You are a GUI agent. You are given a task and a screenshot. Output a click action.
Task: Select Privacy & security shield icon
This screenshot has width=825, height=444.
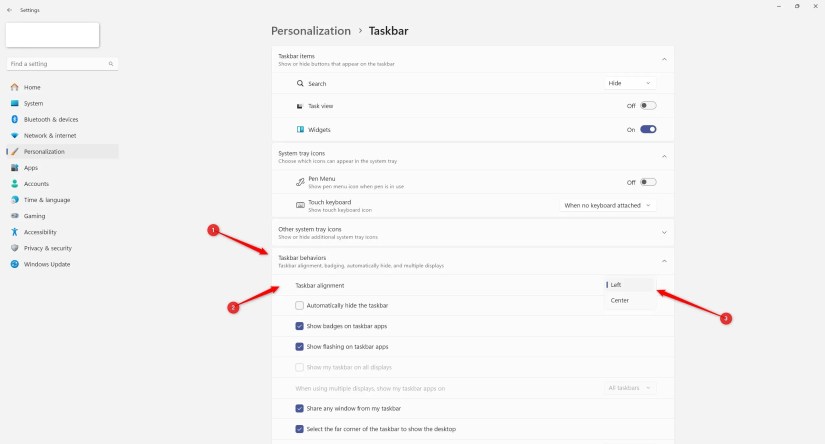[15, 248]
